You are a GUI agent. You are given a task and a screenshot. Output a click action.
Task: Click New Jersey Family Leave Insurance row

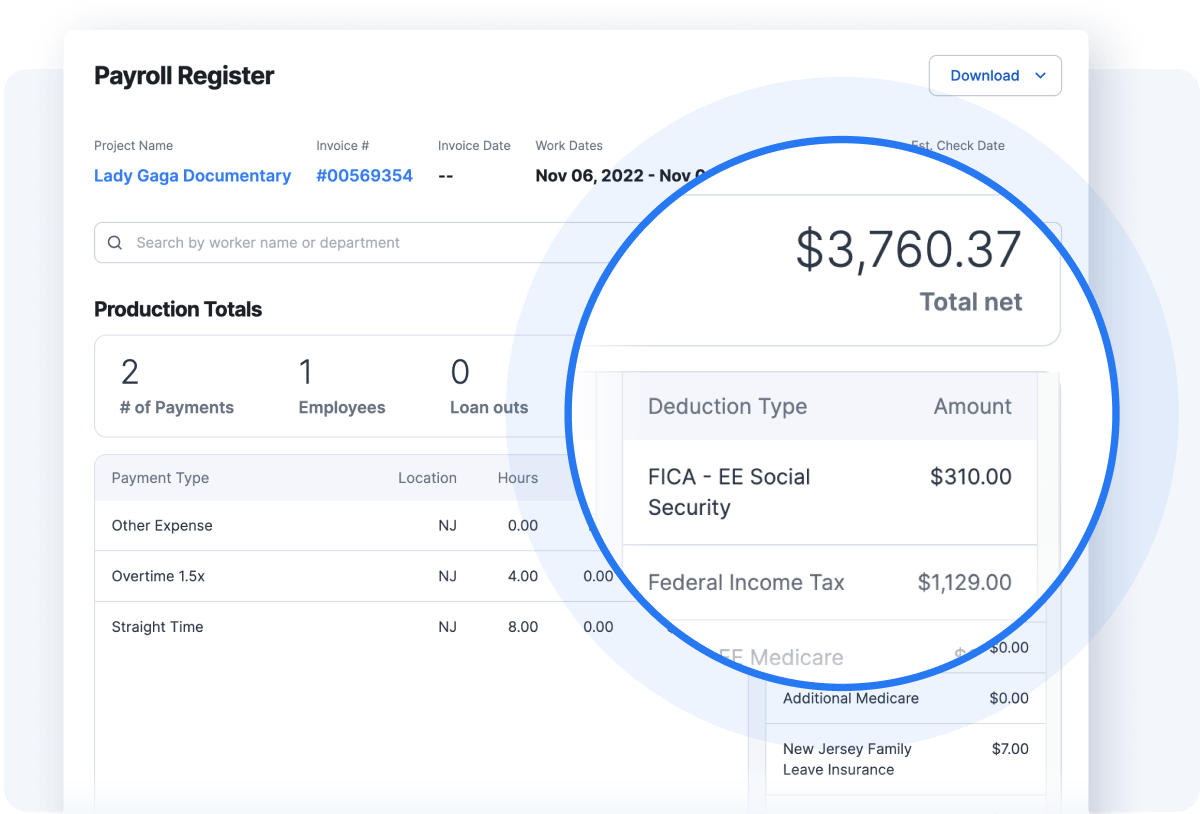(x=847, y=759)
